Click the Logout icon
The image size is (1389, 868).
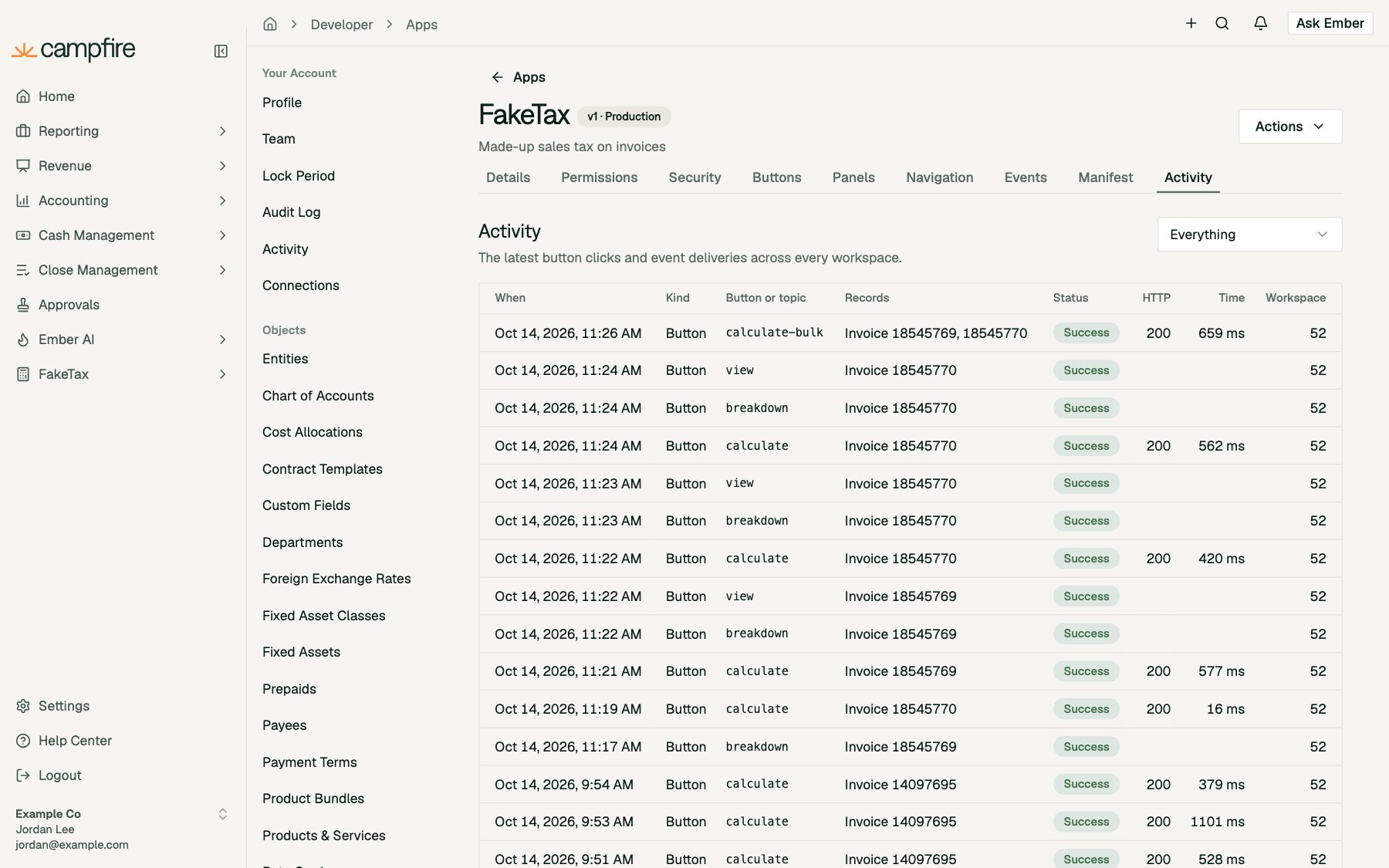coord(23,775)
